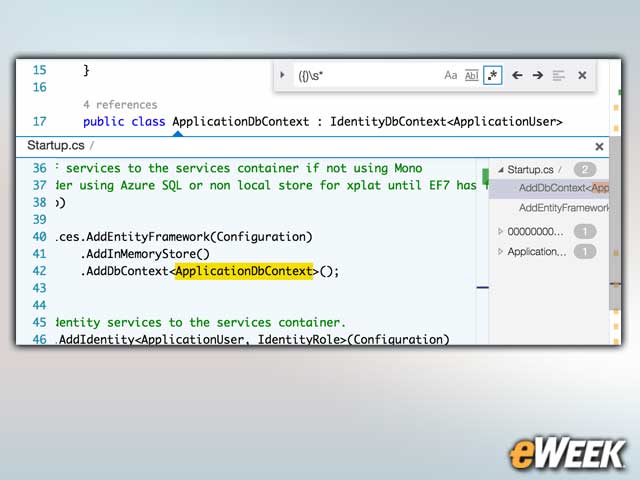Close the find widget
640x480 pixels.
pos(582,76)
